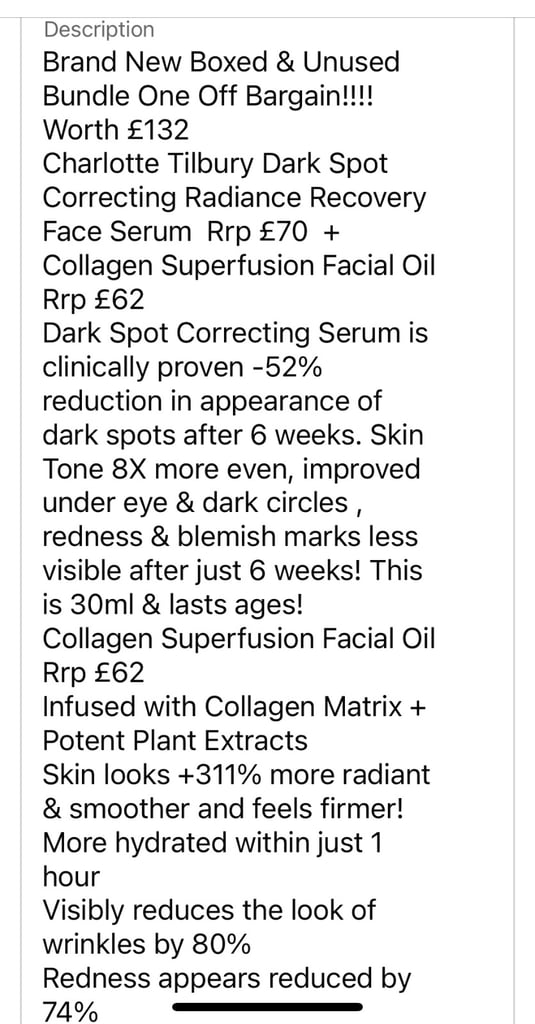Click 'Skin looks +311% more radiant' line
Viewport: 535px width, 1024px height.
[236, 775]
